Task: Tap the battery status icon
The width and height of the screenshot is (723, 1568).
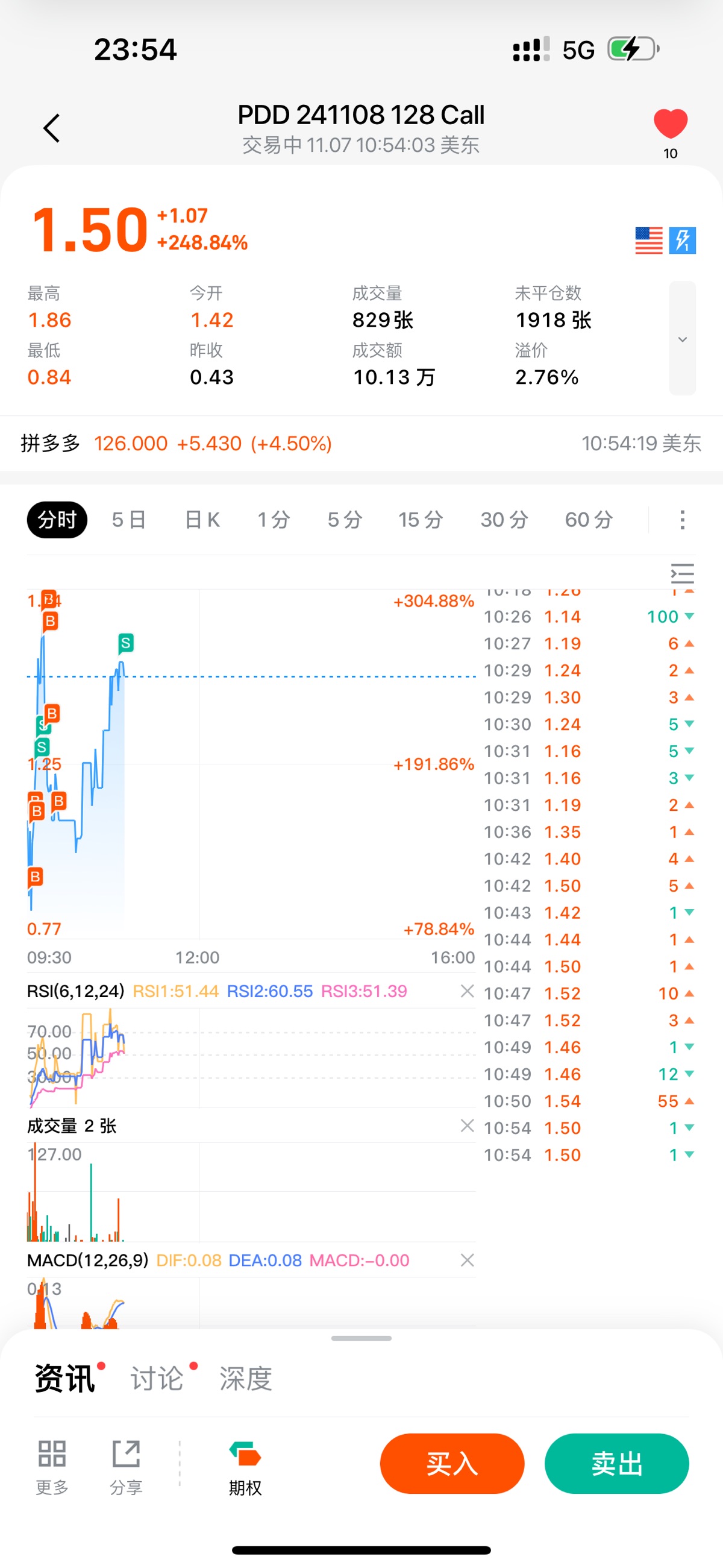Action: coord(634,49)
